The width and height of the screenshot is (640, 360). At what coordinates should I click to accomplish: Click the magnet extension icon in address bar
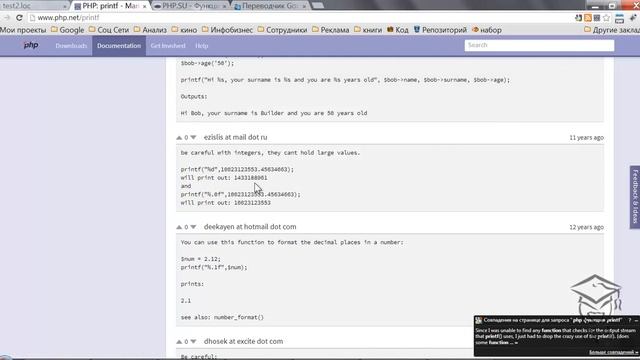tap(578, 18)
